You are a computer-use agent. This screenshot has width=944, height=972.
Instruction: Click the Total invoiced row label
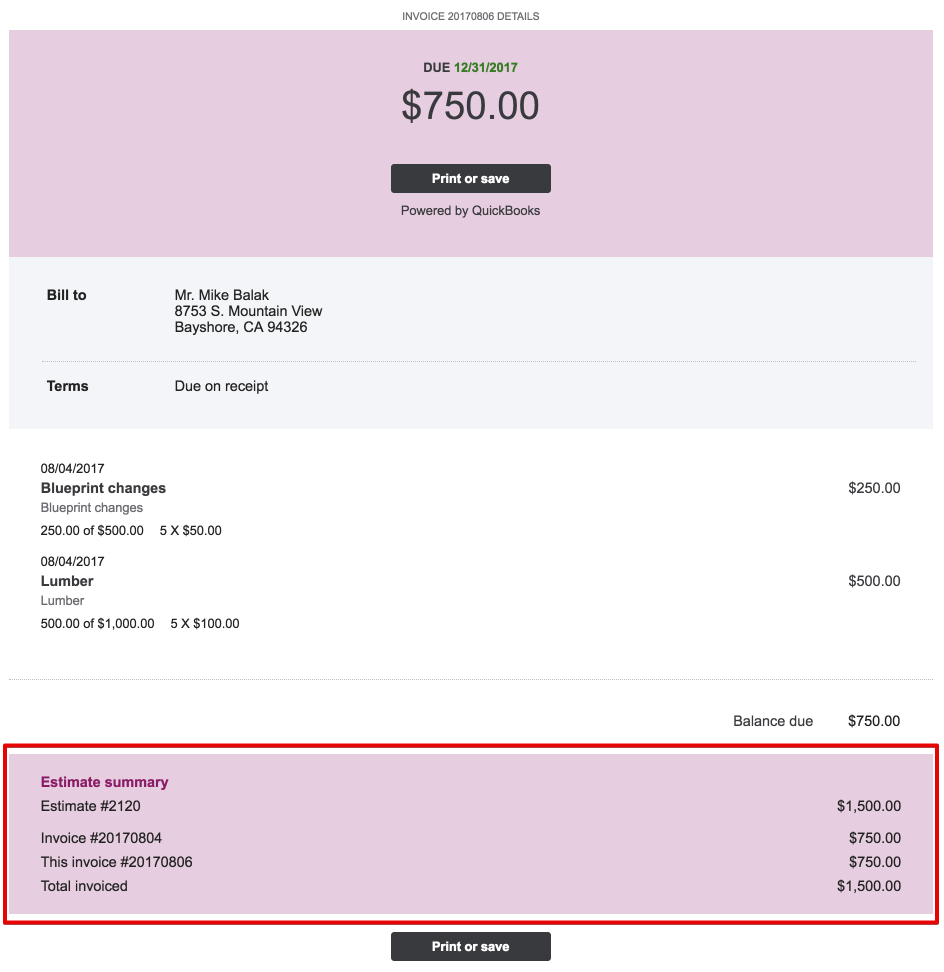pyautogui.click(x=84, y=886)
